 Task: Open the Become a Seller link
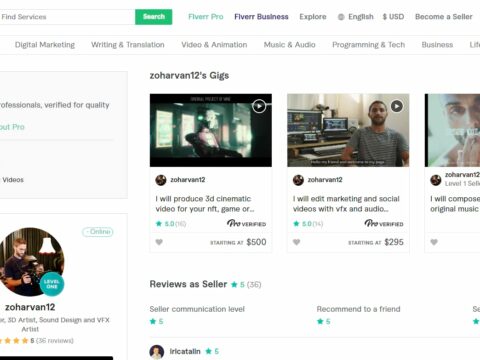click(443, 17)
